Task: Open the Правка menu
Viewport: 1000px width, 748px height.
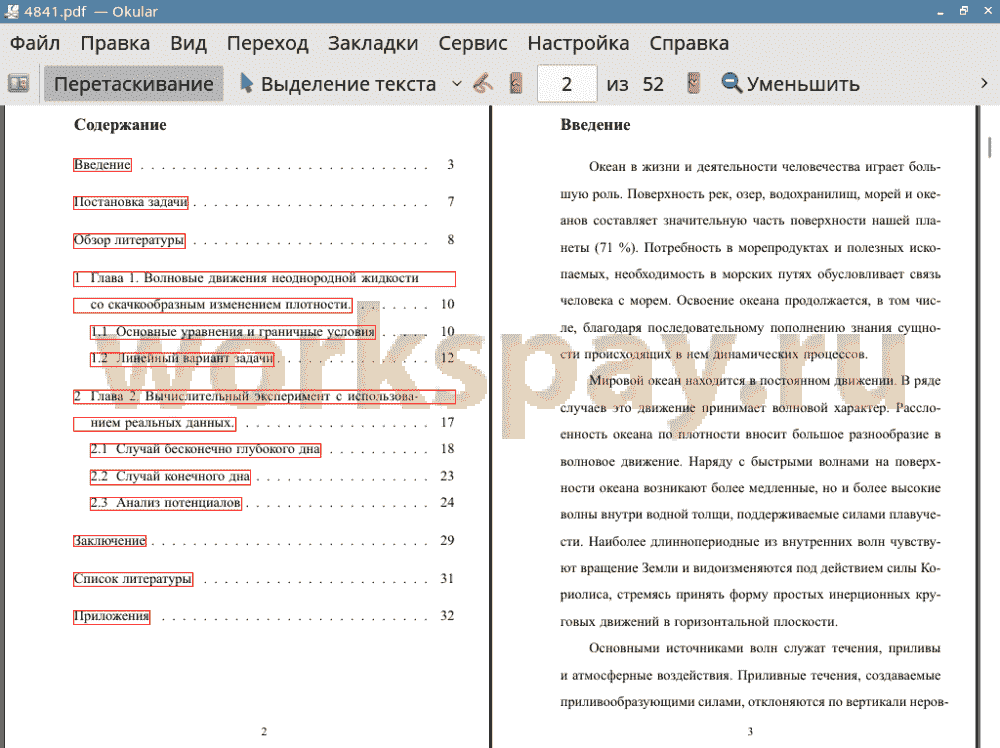Action: [115, 43]
